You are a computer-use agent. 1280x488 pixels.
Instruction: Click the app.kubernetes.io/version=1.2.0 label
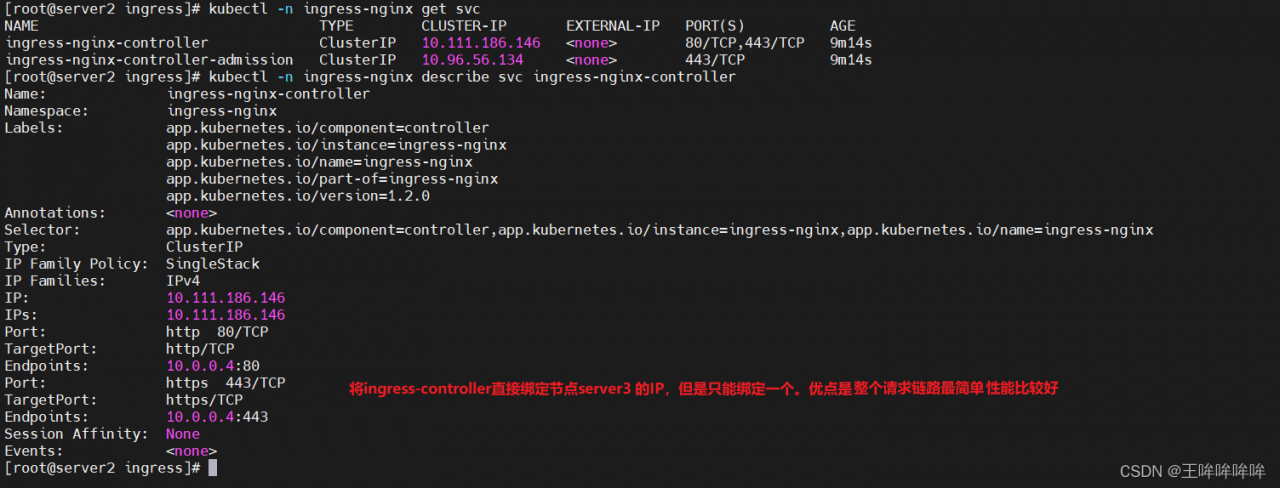tap(297, 196)
